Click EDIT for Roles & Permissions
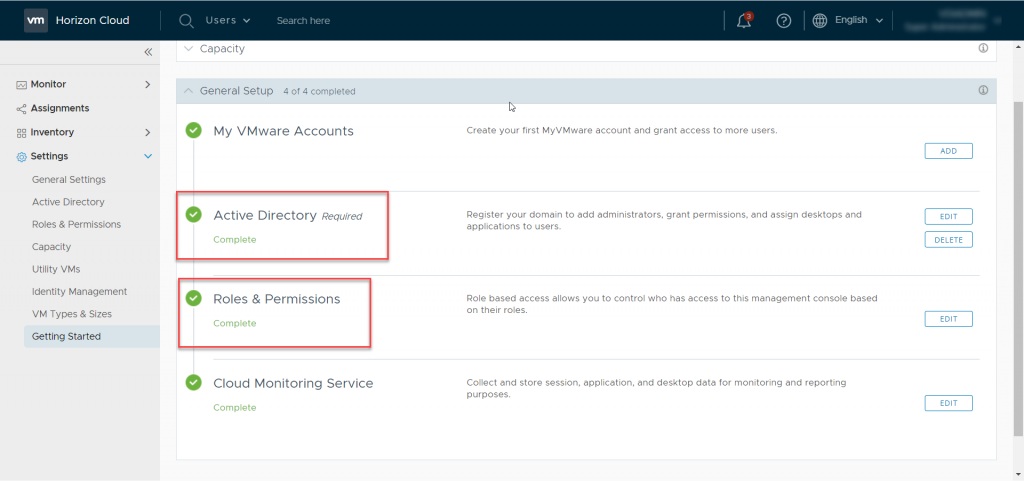Image resolution: width=1024 pixels, height=481 pixels. [948, 319]
